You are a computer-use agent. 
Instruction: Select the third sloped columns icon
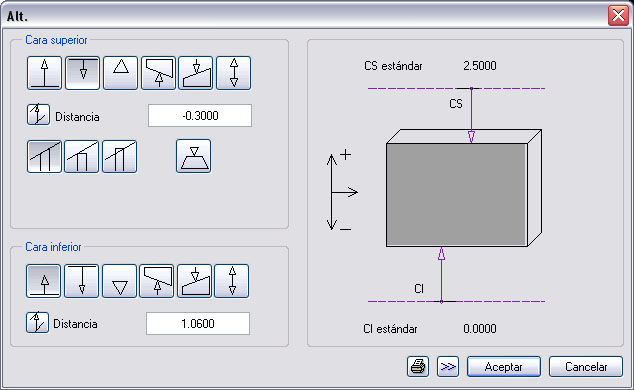click(x=120, y=156)
